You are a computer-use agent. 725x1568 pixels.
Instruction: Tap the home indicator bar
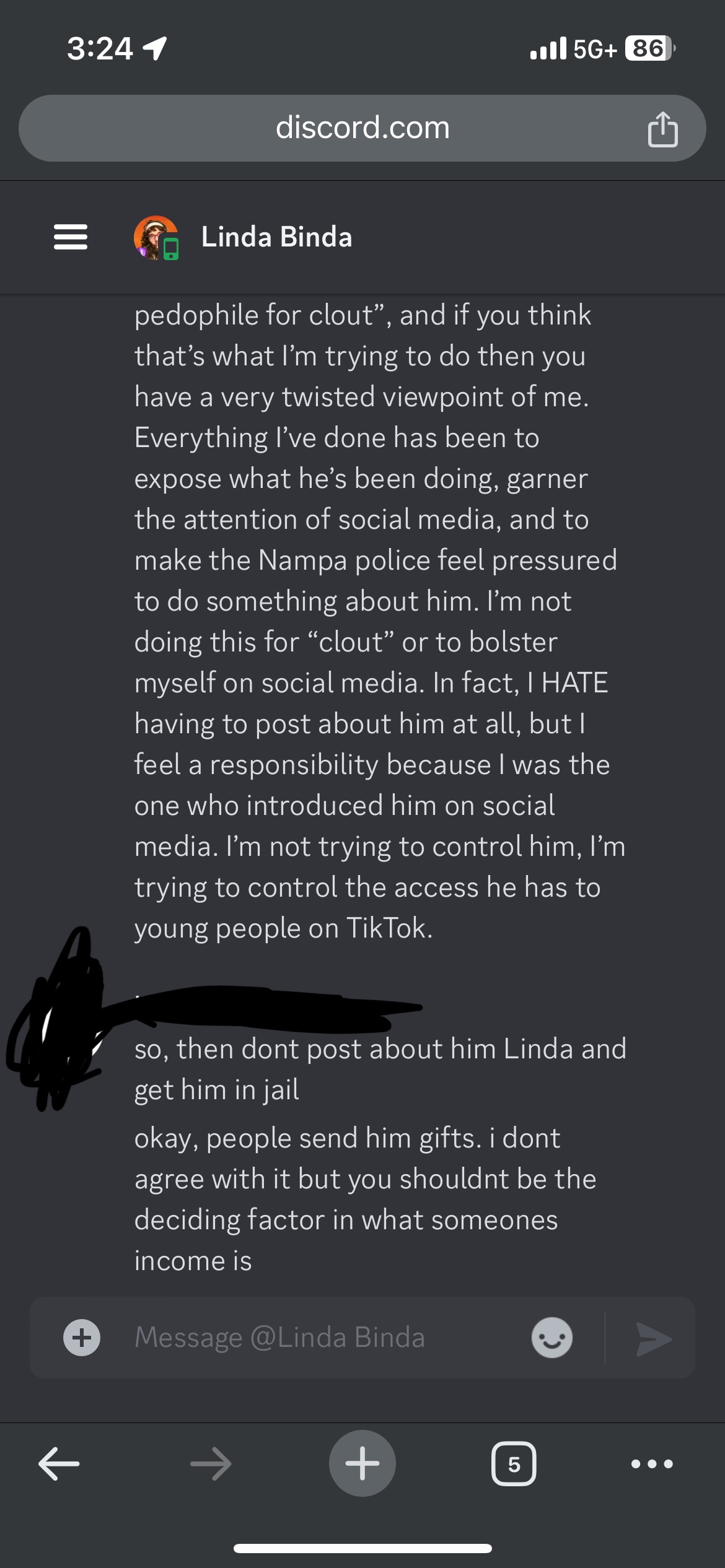362,1548
